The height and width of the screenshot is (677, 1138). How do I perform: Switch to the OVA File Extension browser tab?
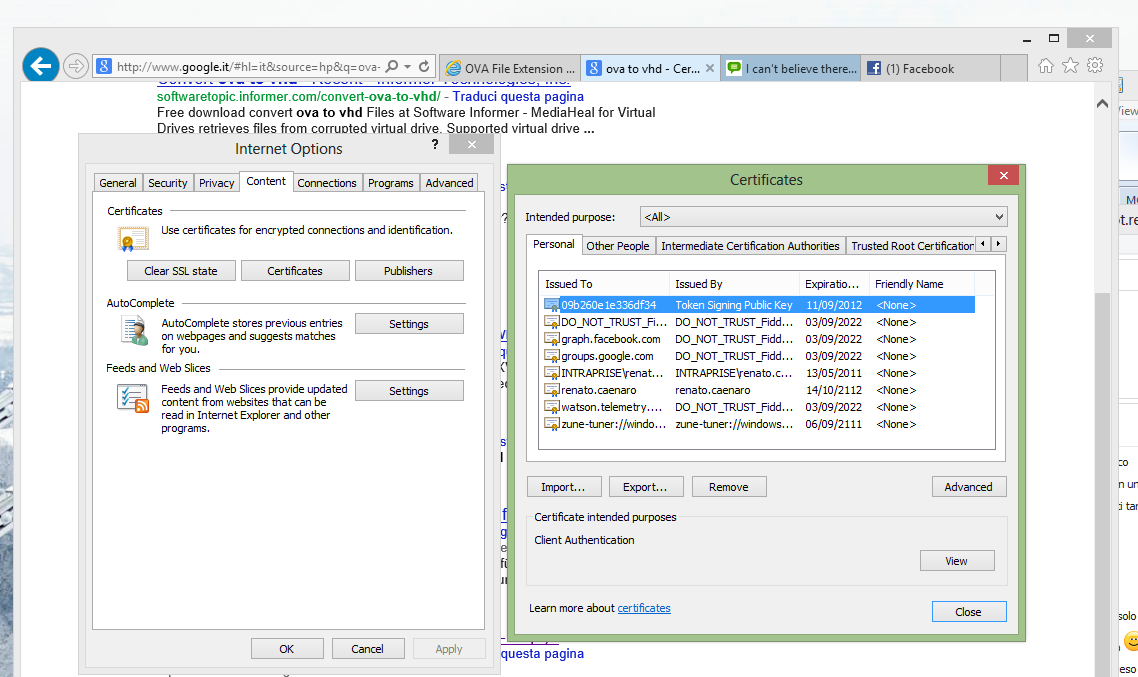click(x=511, y=68)
